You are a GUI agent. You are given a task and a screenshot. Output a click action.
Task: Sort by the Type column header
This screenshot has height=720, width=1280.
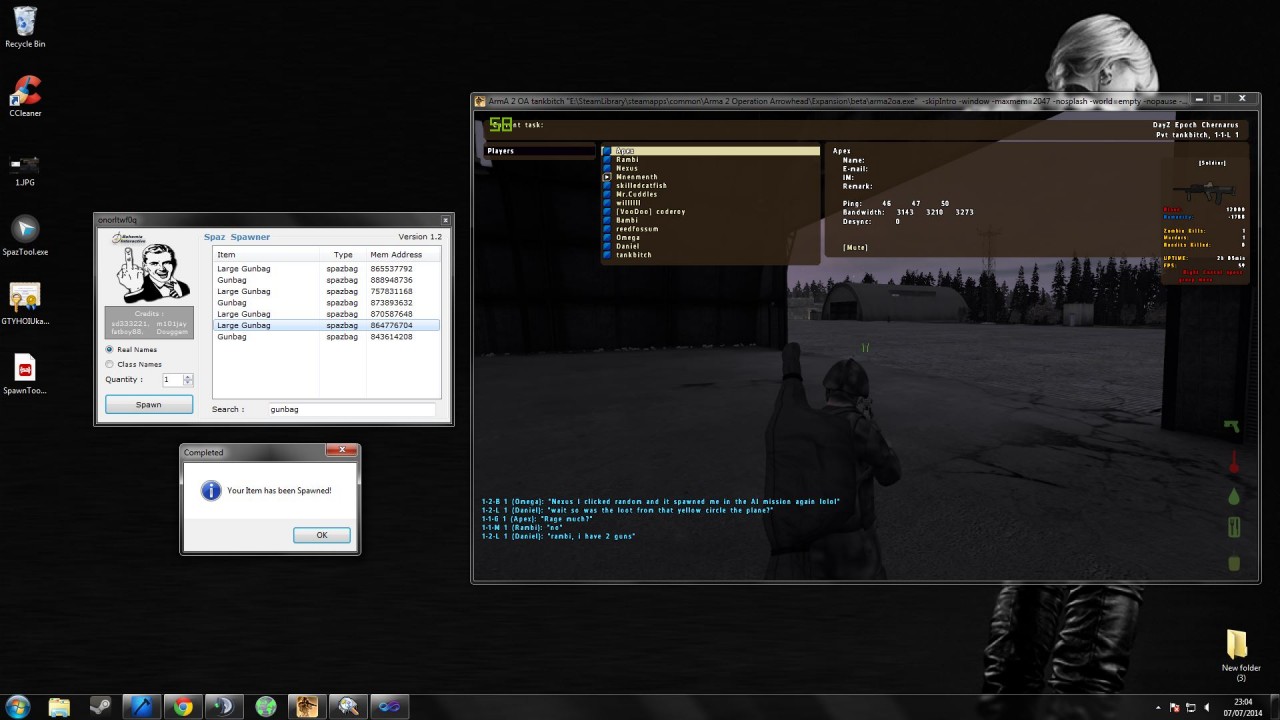pos(343,254)
